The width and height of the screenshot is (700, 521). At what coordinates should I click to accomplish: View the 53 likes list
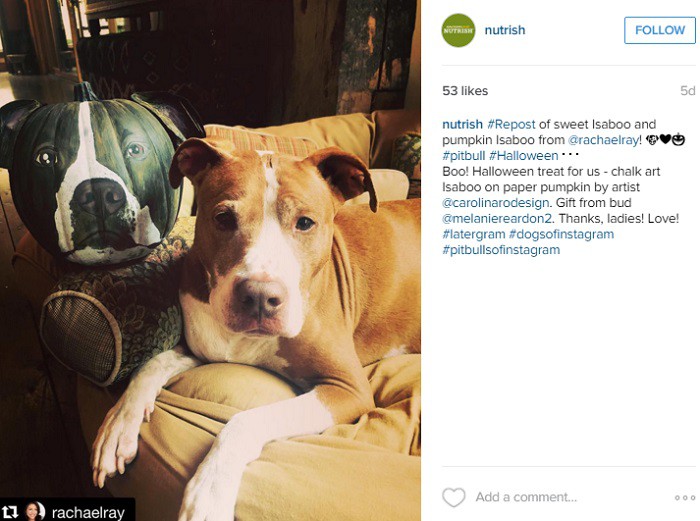[x=465, y=91]
